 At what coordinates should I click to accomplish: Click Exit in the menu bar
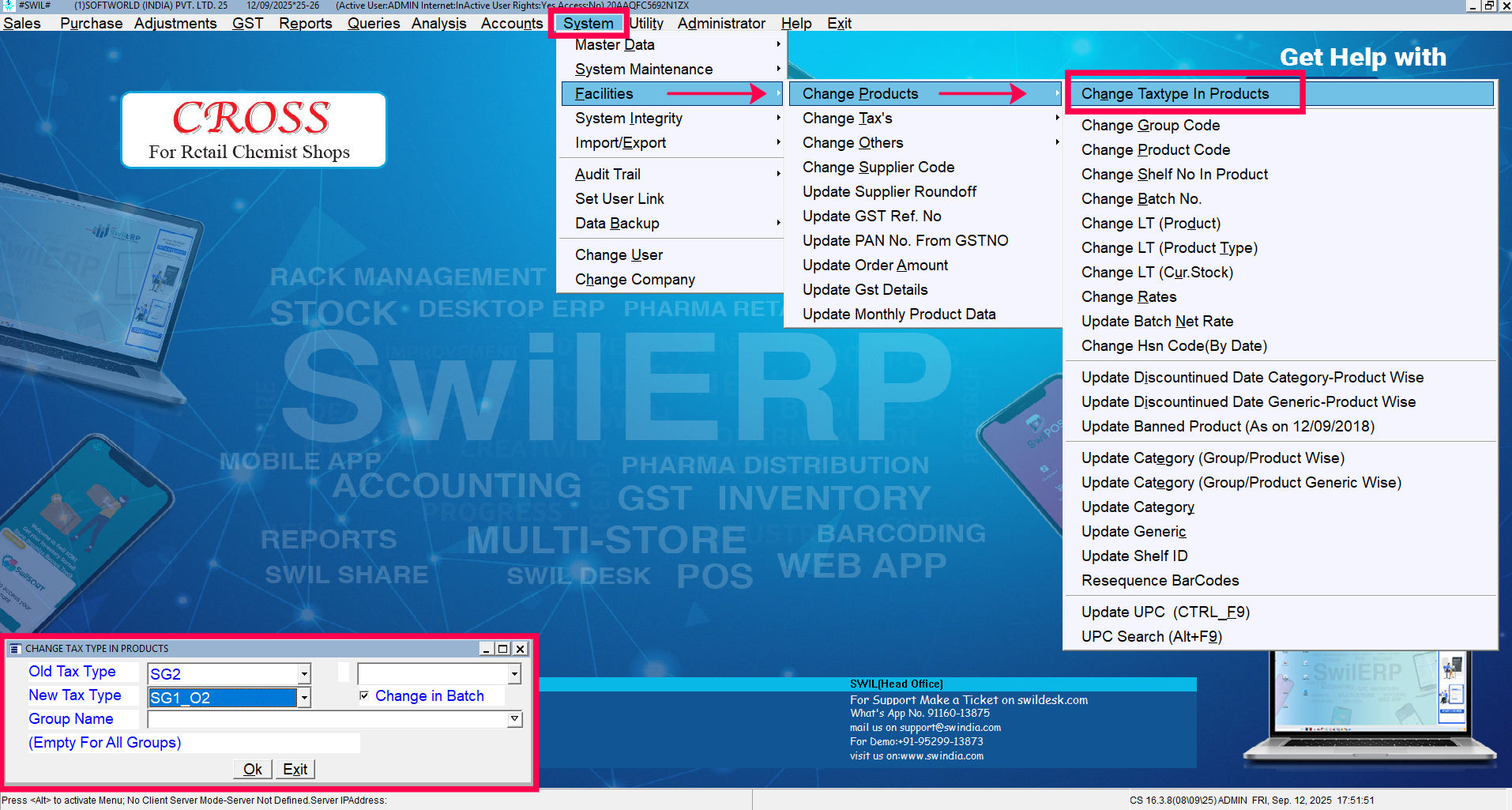[839, 23]
